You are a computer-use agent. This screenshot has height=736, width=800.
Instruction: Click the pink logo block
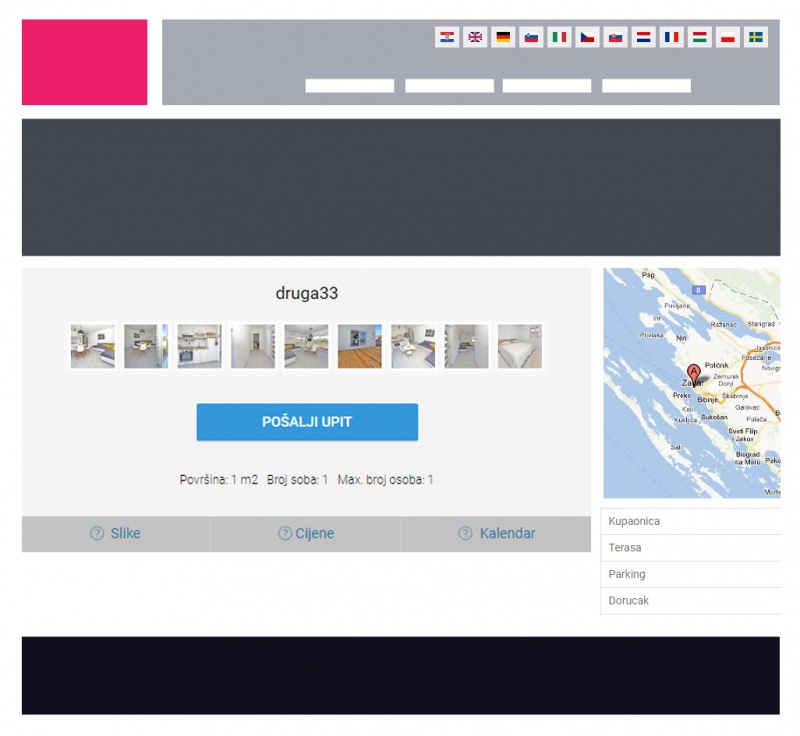pyautogui.click(x=84, y=62)
